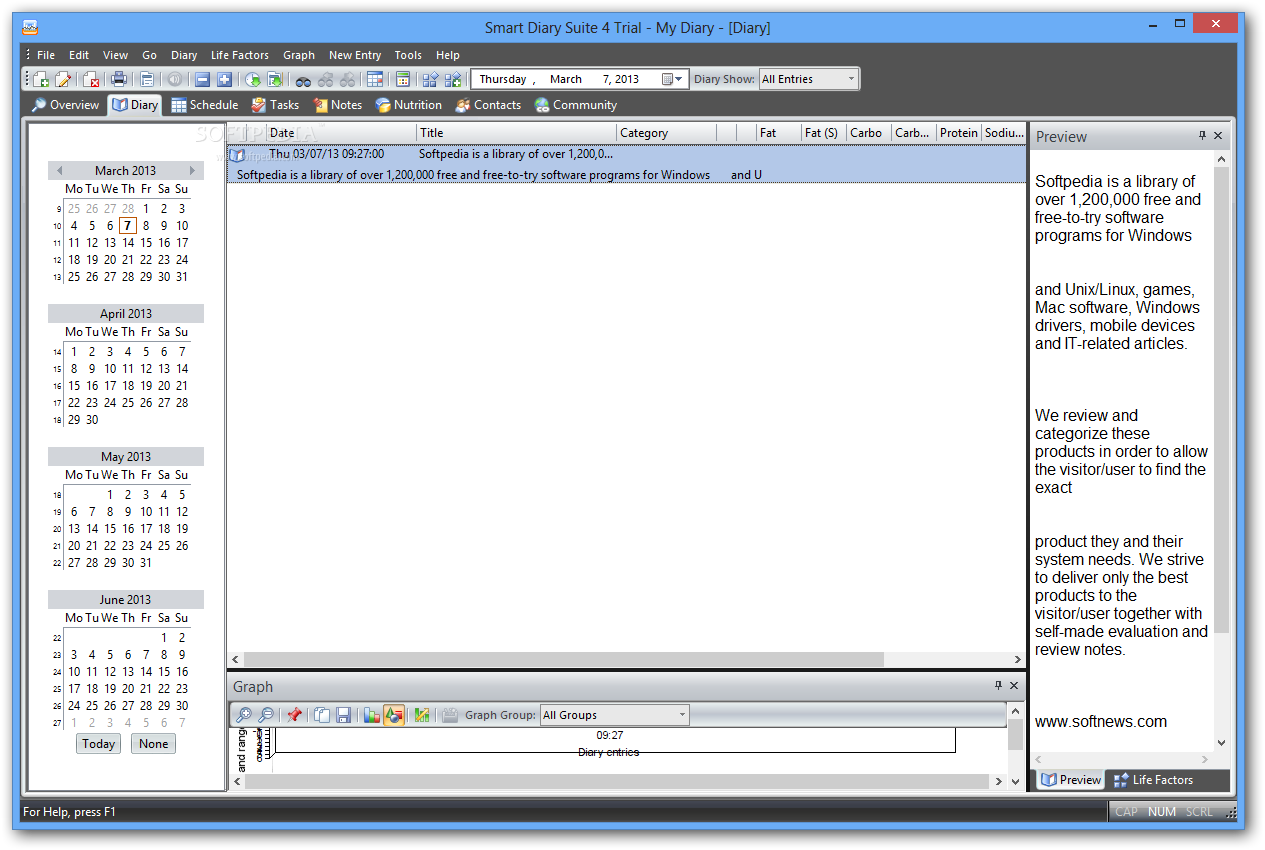The height and width of the screenshot is (850, 1265).
Task: Go to previous month in the calendar
Action: click(x=60, y=171)
